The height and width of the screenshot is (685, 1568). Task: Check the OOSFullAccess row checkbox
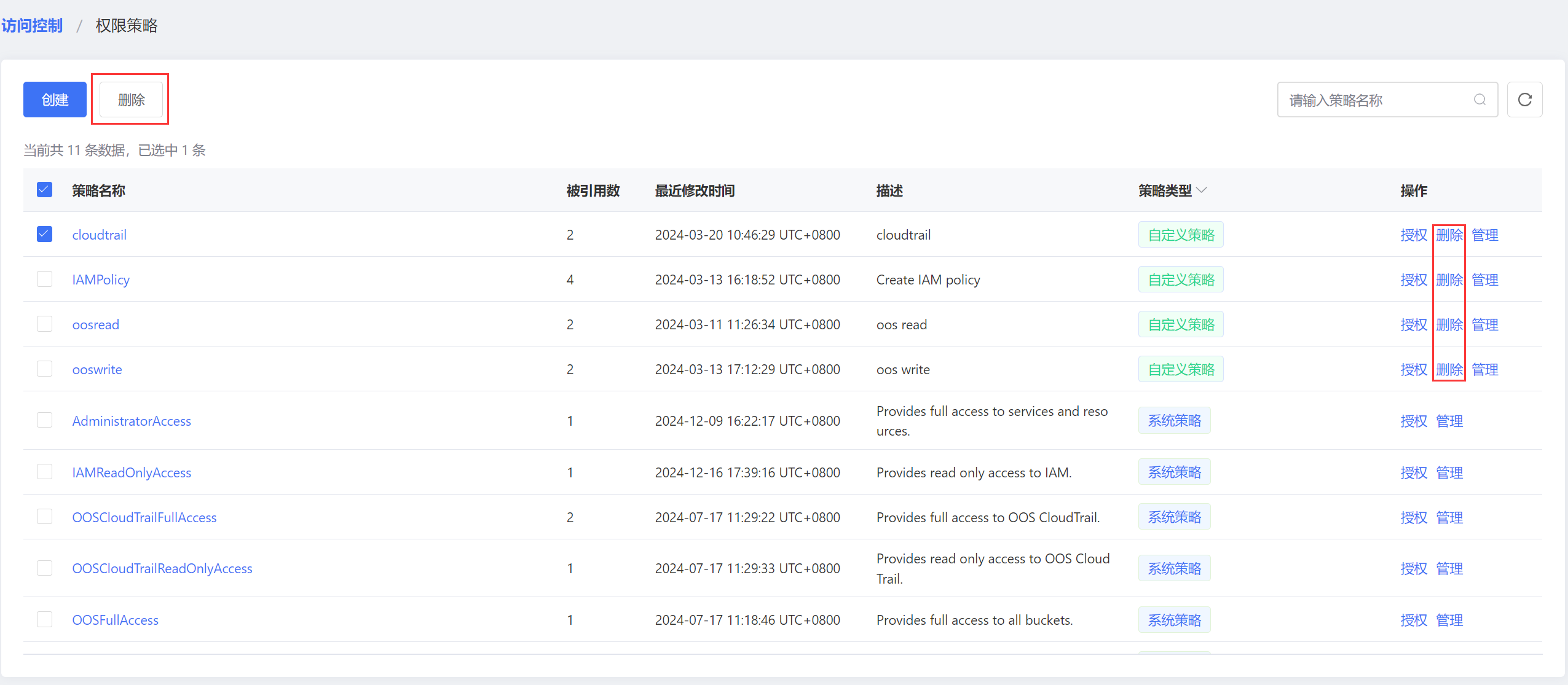(44, 619)
